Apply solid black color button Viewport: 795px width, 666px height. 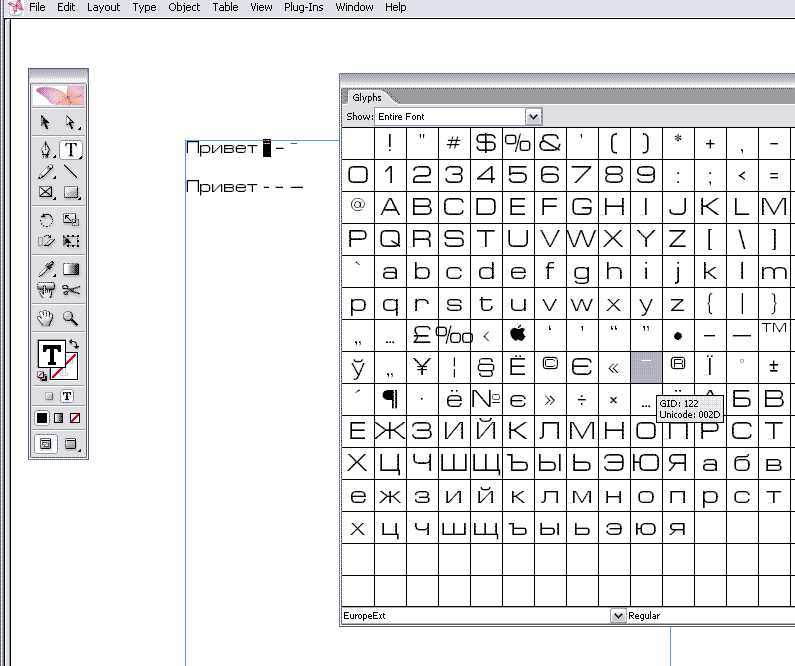(42, 418)
